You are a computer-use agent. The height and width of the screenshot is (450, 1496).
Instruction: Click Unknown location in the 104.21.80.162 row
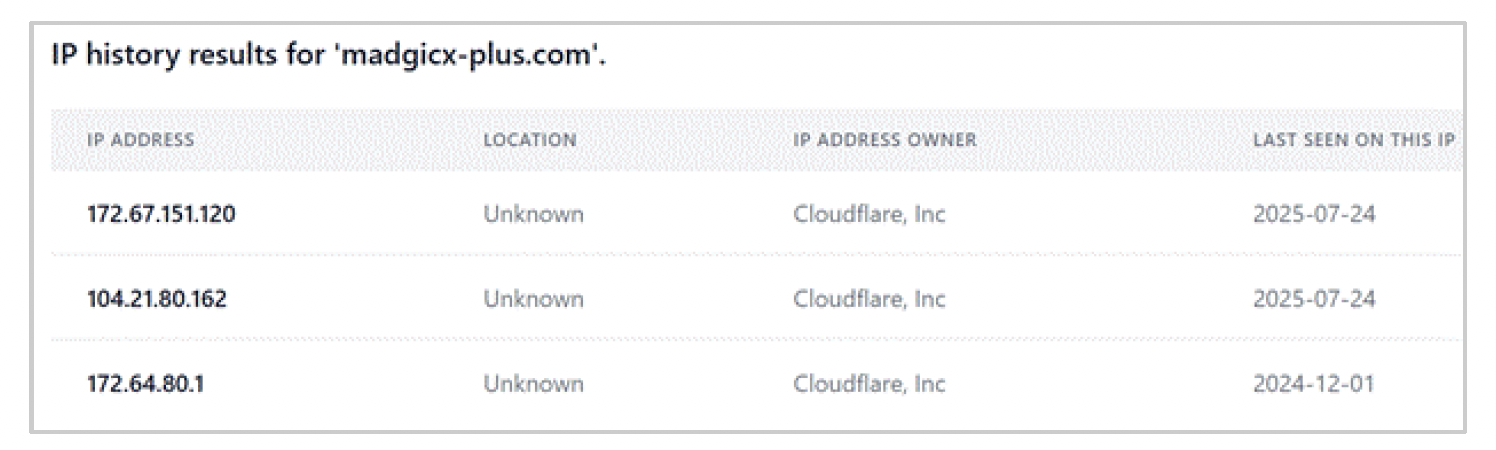[533, 299]
